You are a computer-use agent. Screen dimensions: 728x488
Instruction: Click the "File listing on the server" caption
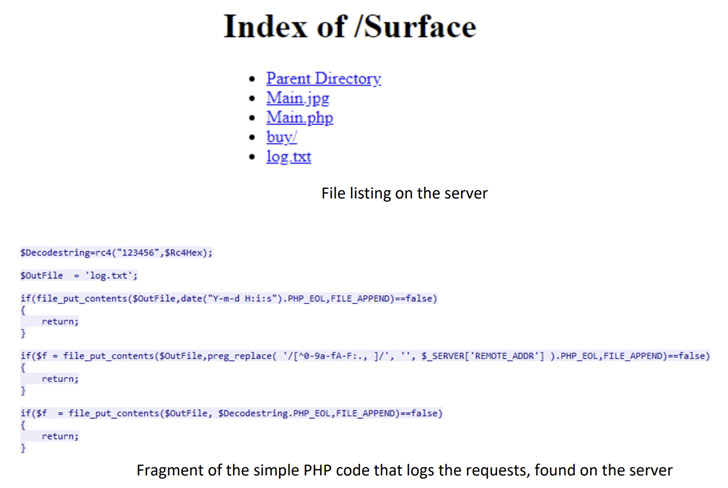tap(404, 193)
